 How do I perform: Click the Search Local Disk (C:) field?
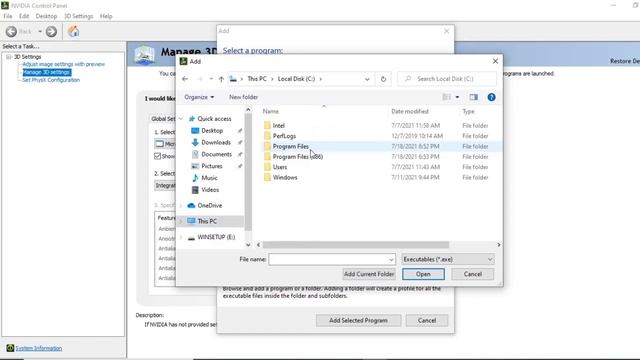tap(447, 79)
